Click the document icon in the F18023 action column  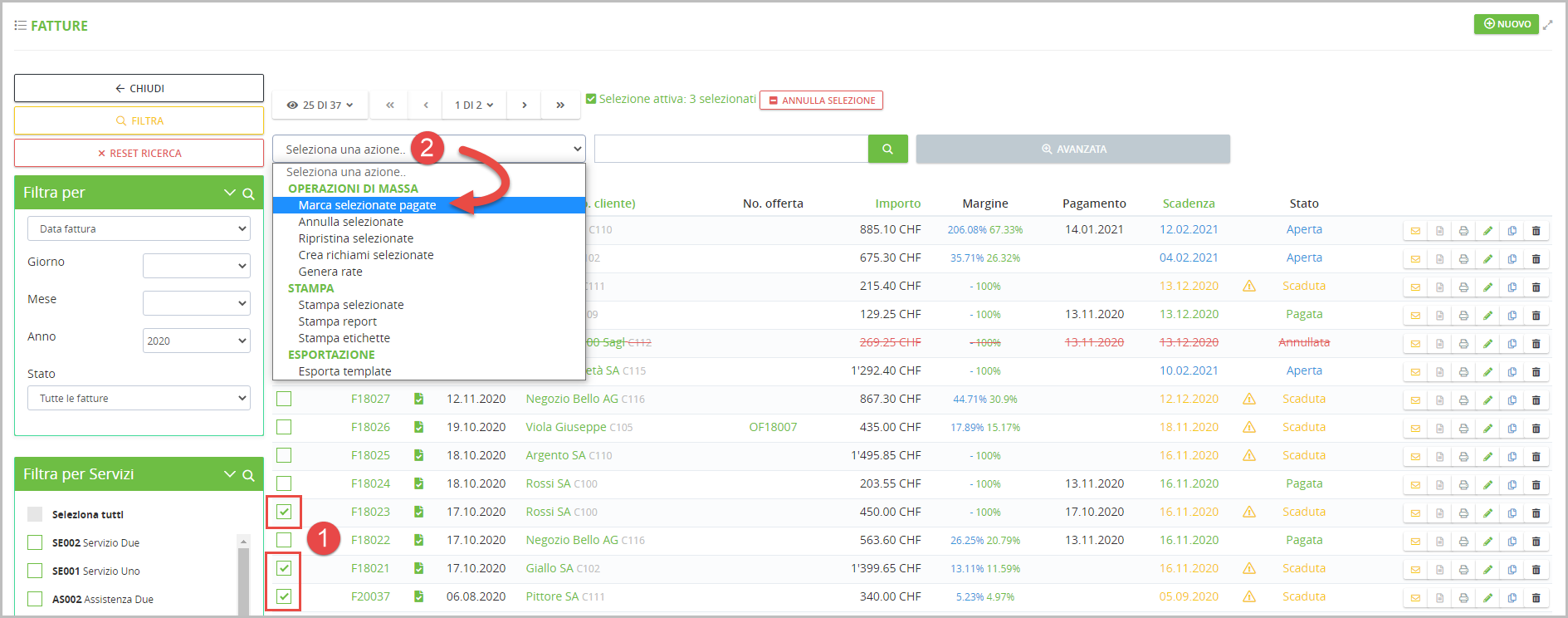coord(1439,513)
